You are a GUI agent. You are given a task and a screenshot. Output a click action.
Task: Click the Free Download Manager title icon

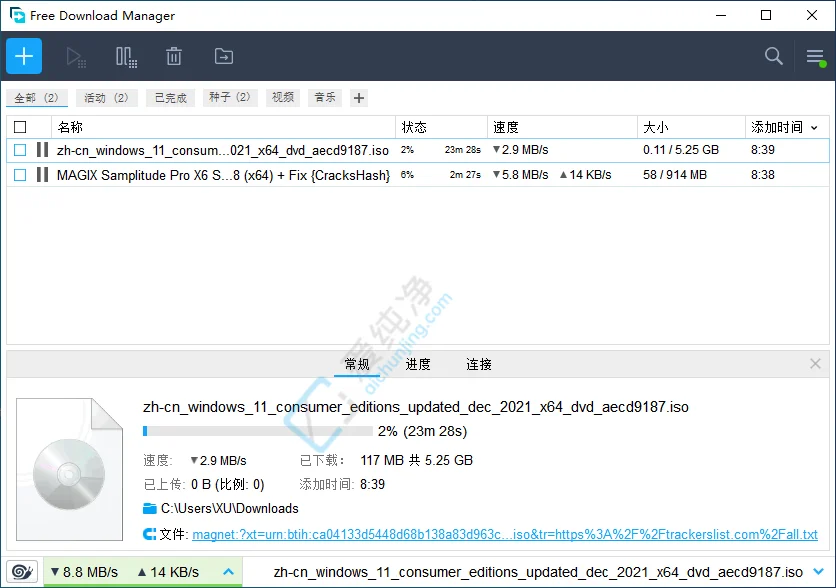pyautogui.click(x=17, y=15)
